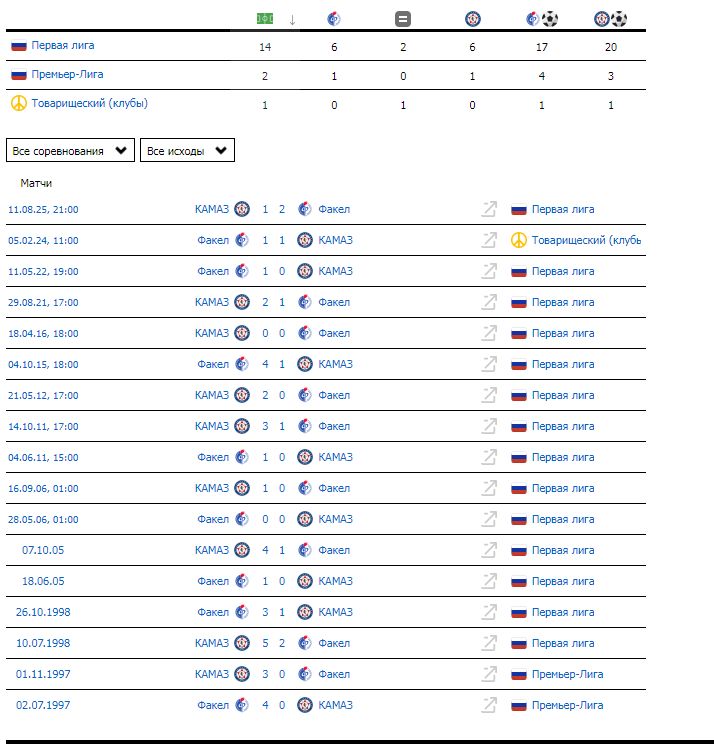
Task: Click Факел team name in 18.06.05 match
Action: point(213,581)
